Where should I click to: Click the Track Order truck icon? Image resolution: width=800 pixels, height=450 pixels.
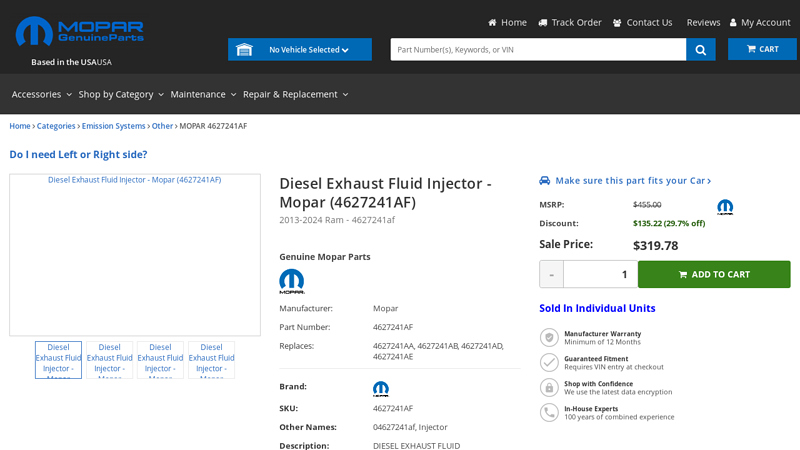543,22
